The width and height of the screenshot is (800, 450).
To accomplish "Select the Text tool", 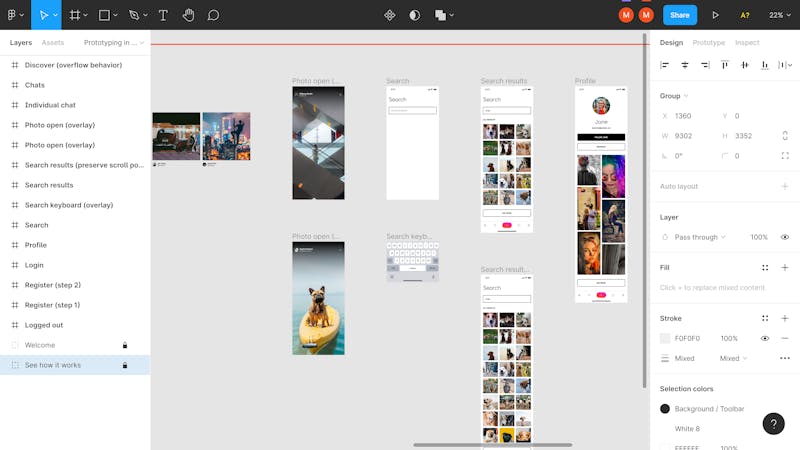I will (x=163, y=15).
